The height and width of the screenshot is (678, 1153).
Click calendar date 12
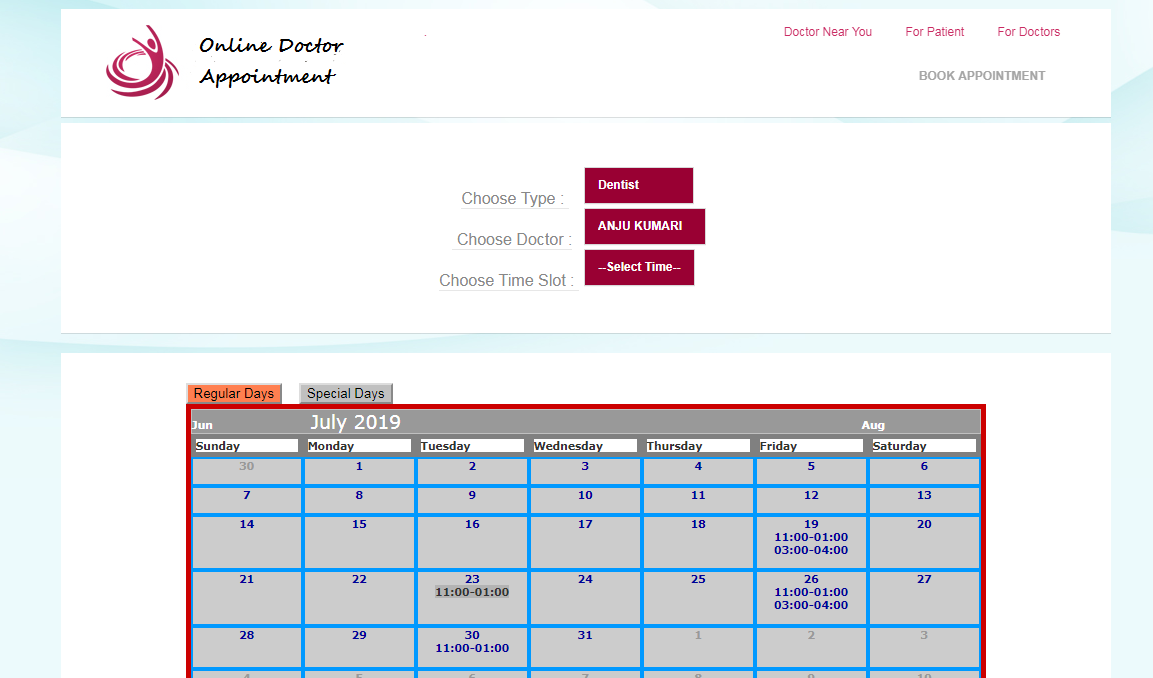point(811,496)
